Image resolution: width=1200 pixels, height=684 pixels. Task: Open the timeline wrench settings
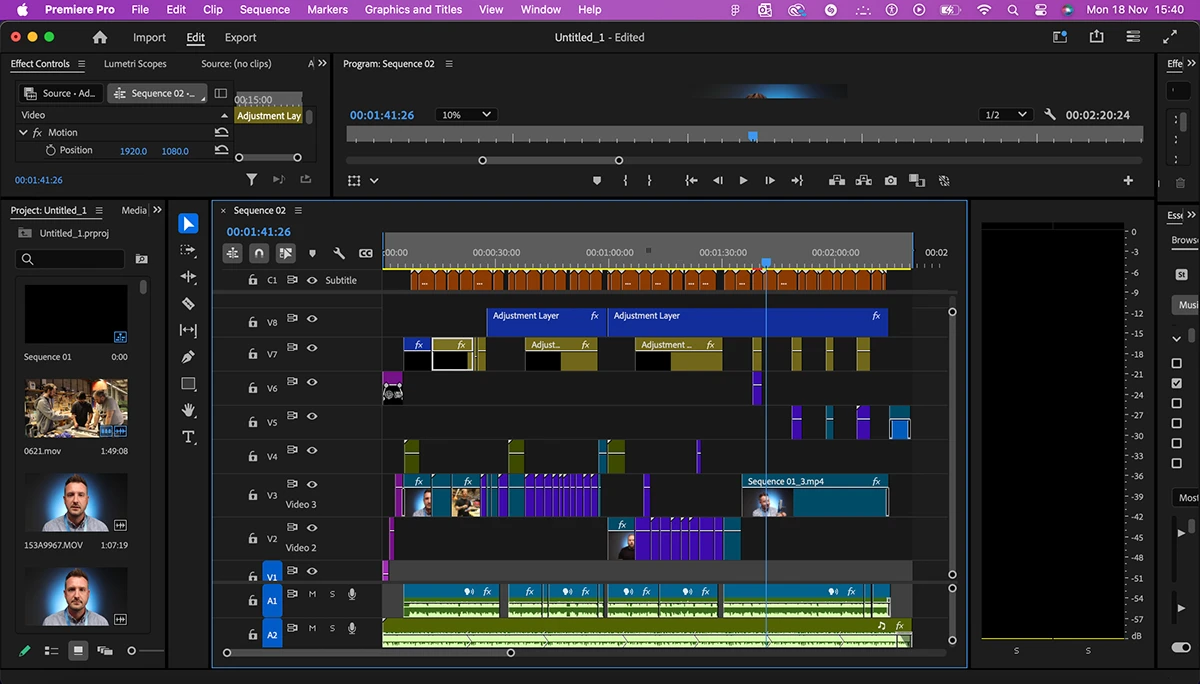(x=339, y=254)
